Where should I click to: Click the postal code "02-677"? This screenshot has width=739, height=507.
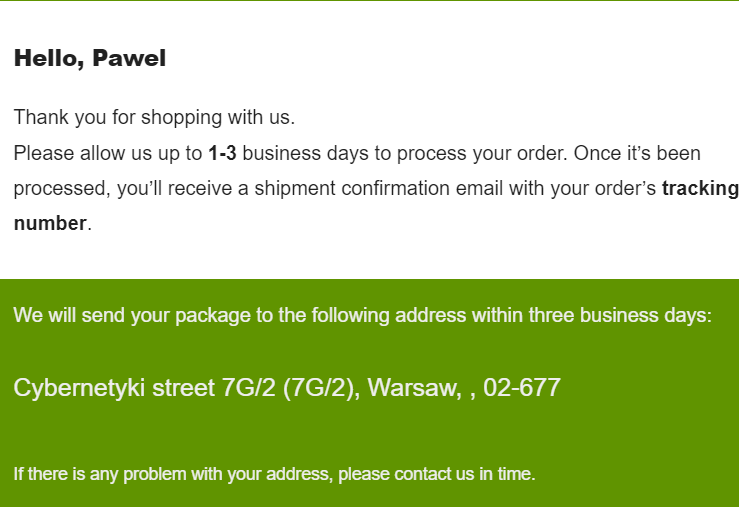pos(522,388)
